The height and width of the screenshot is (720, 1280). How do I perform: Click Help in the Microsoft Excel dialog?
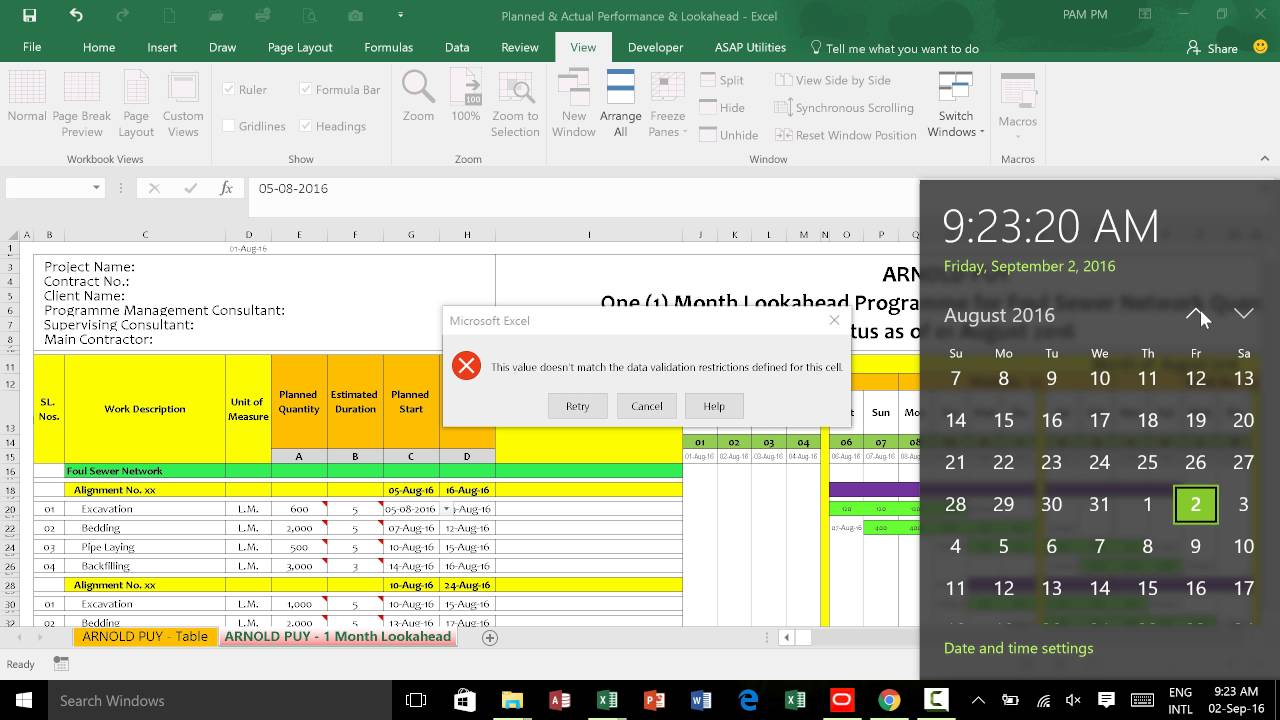pos(713,406)
